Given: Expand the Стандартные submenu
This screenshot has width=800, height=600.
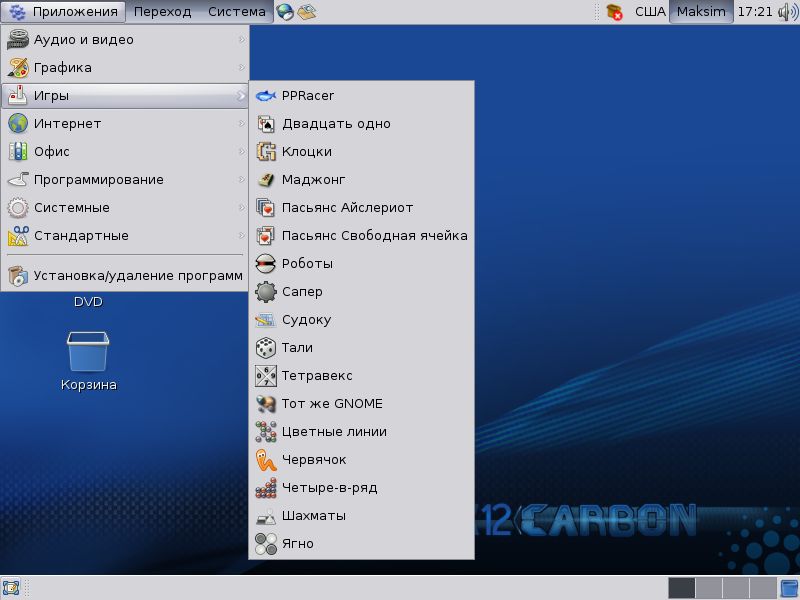Looking at the screenshot, I should point(124,236).
